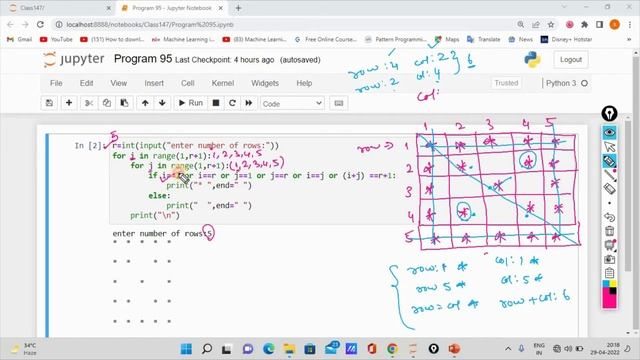Pick the yellow color swatch

(x=613, y=284)
